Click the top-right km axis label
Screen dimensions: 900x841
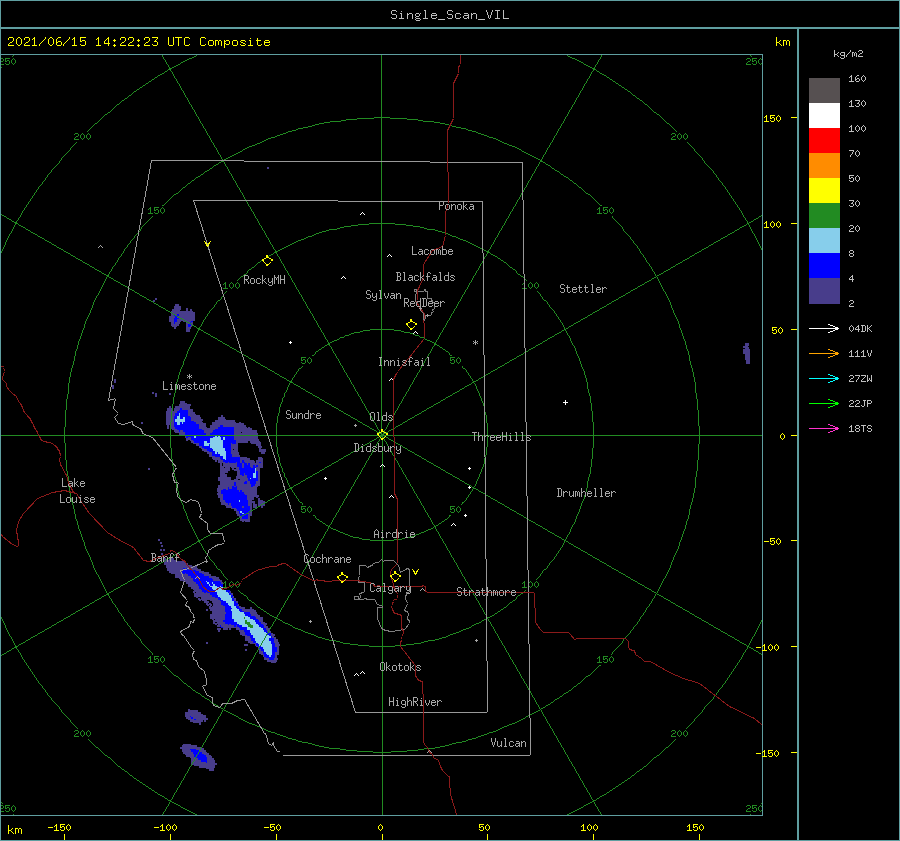click(782, 42)
